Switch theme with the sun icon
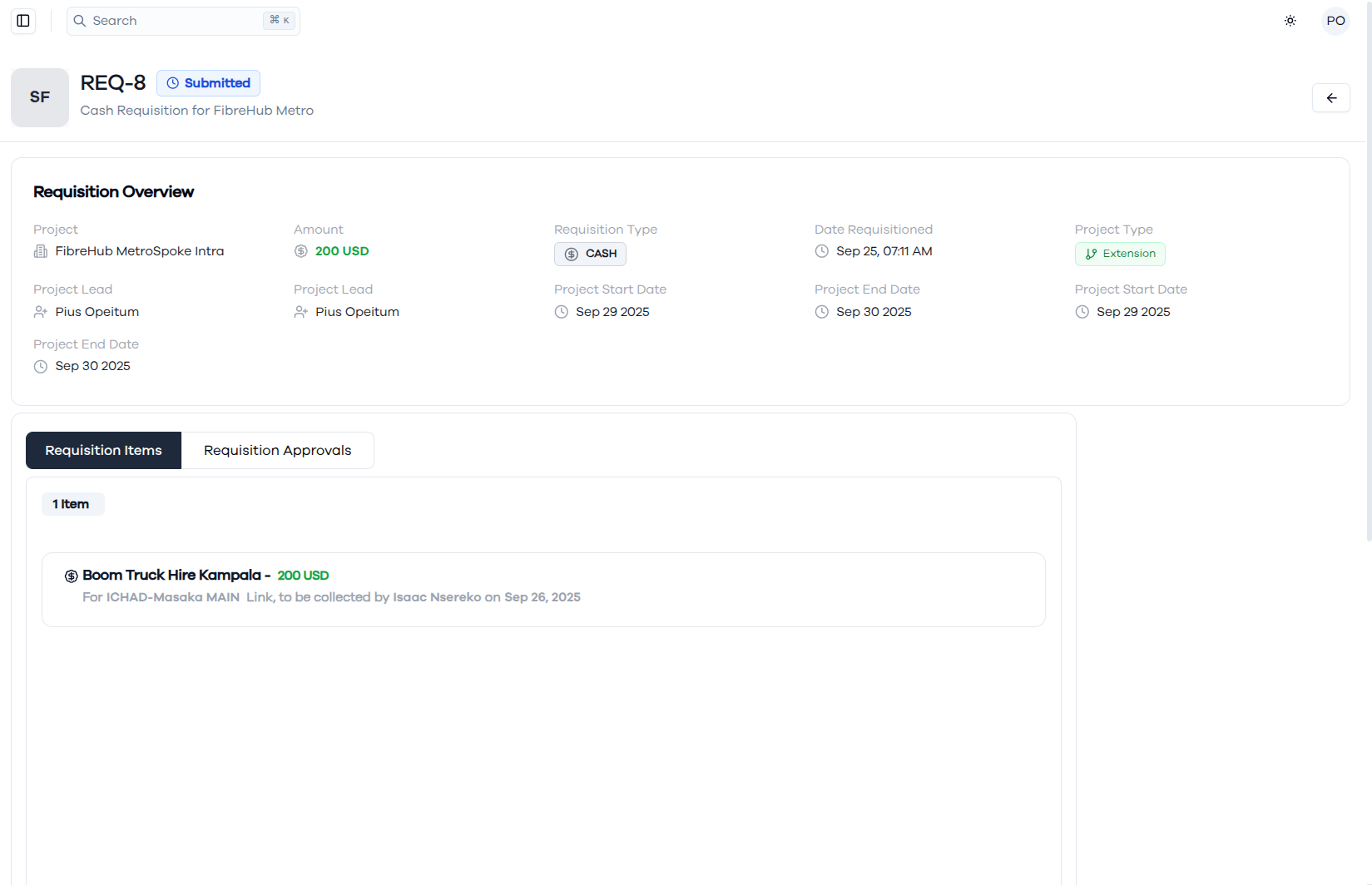Image resolution: width=1372 pixels, height=885 pixels. [x=1290, y=21]
